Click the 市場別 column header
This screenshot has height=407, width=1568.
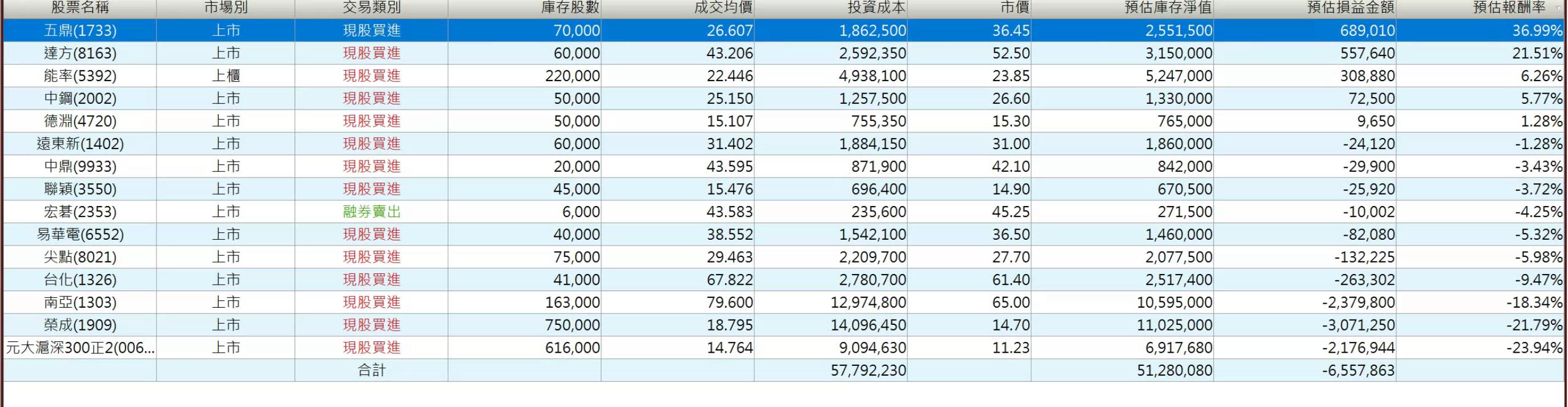coord(226,8)
